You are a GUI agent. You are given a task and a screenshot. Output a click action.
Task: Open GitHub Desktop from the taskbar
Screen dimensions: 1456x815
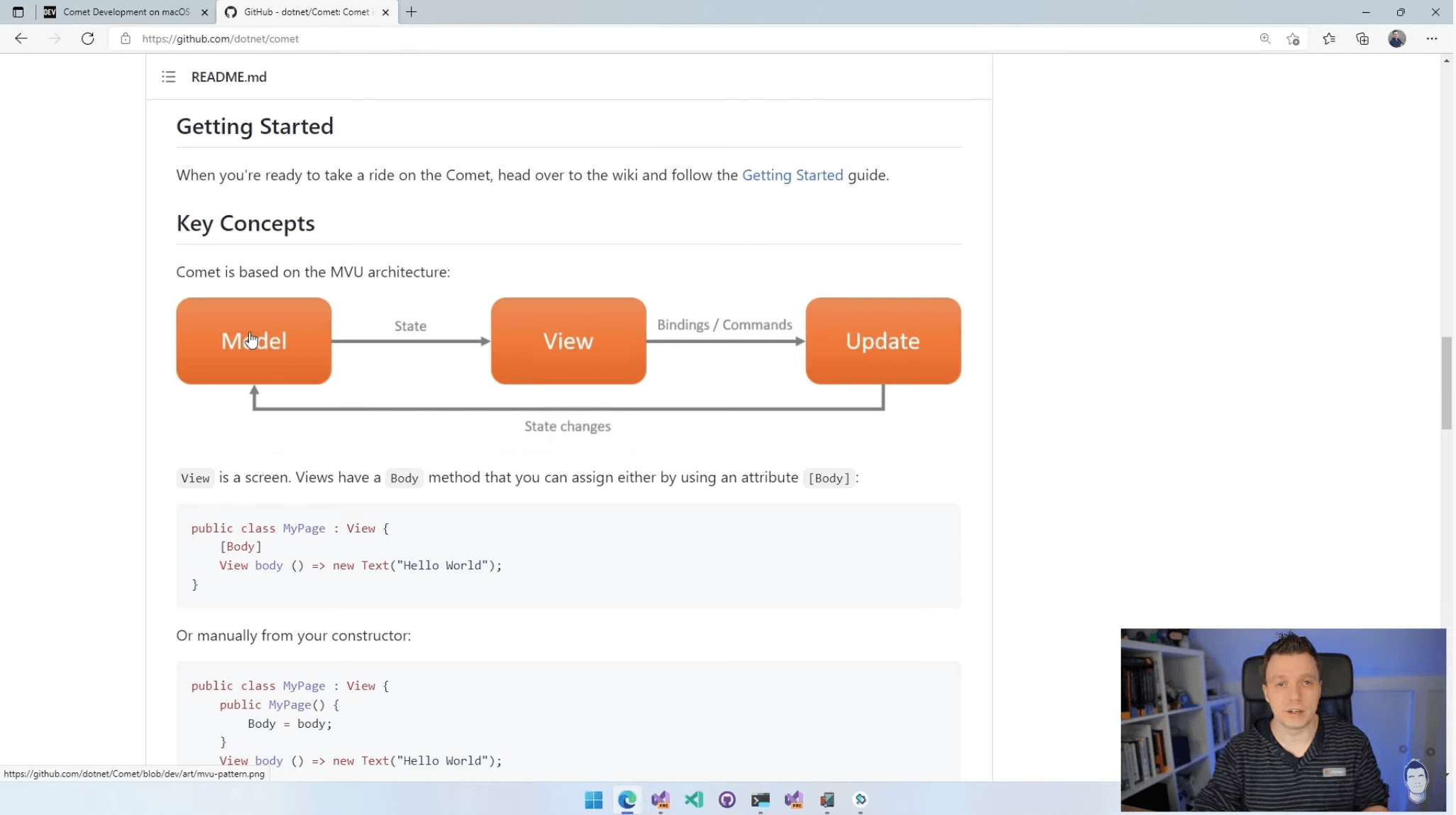pos(727,800)
